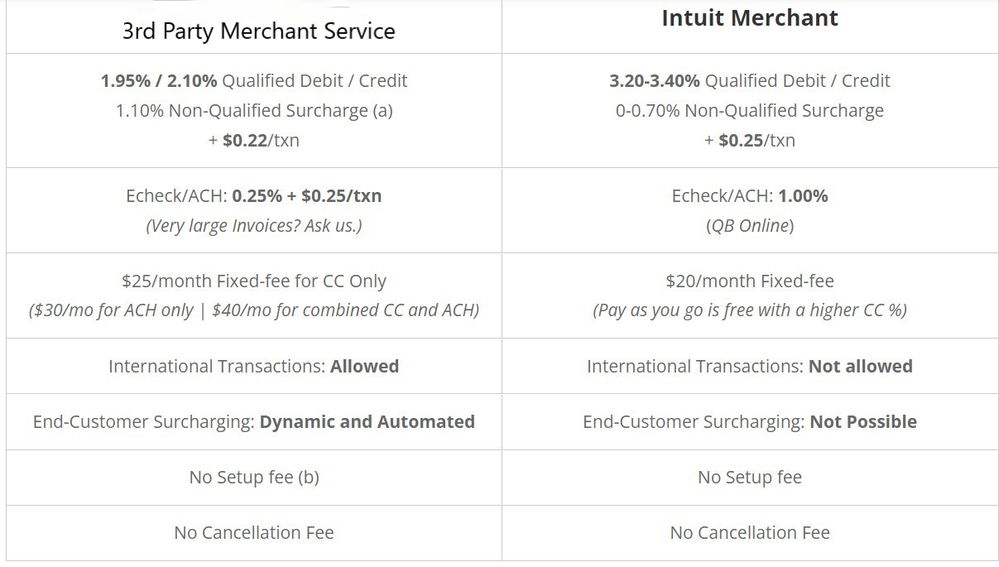Click "End-Customer Surcharging: Dynamic and Automated" cell
999x567 pixels.
[x=253, y=422]
